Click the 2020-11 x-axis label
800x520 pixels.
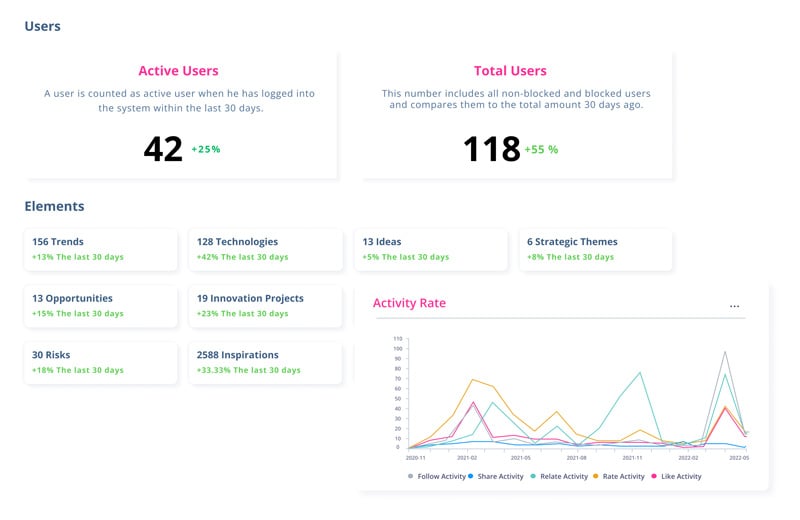click(x=415, y=458)
